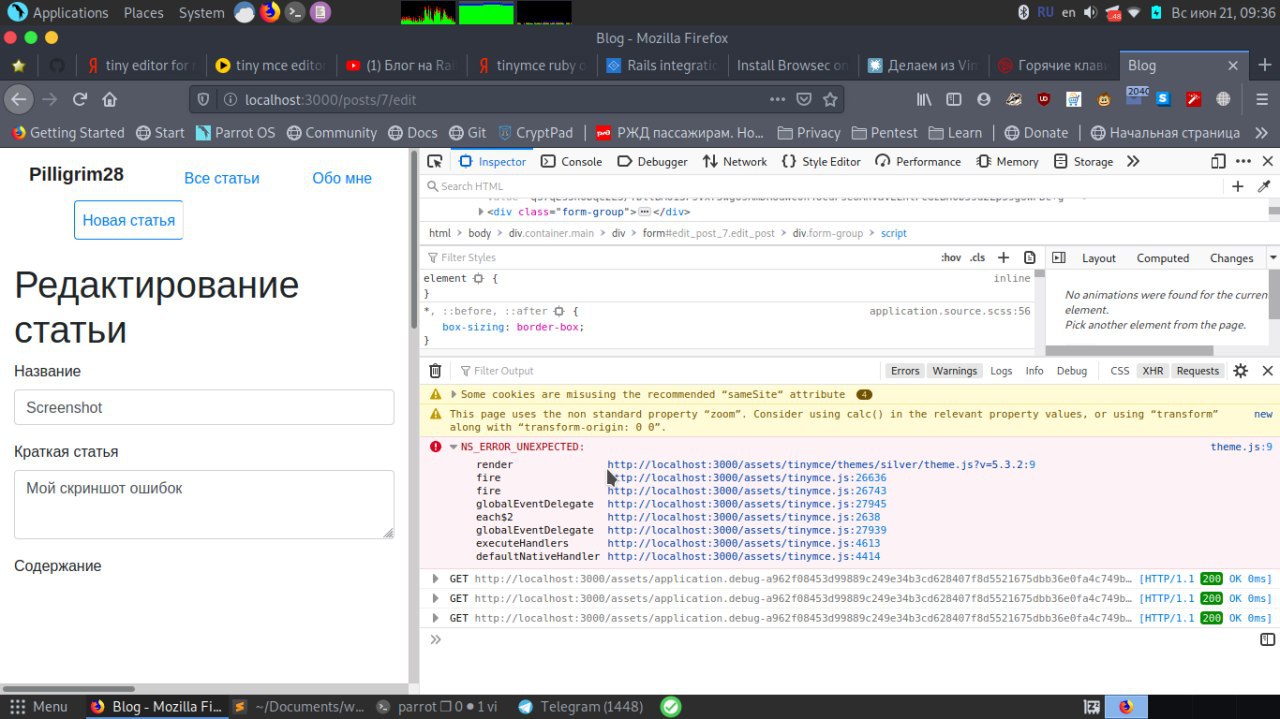Open the Inspector tab in DevTools

(x=492, y=161)
